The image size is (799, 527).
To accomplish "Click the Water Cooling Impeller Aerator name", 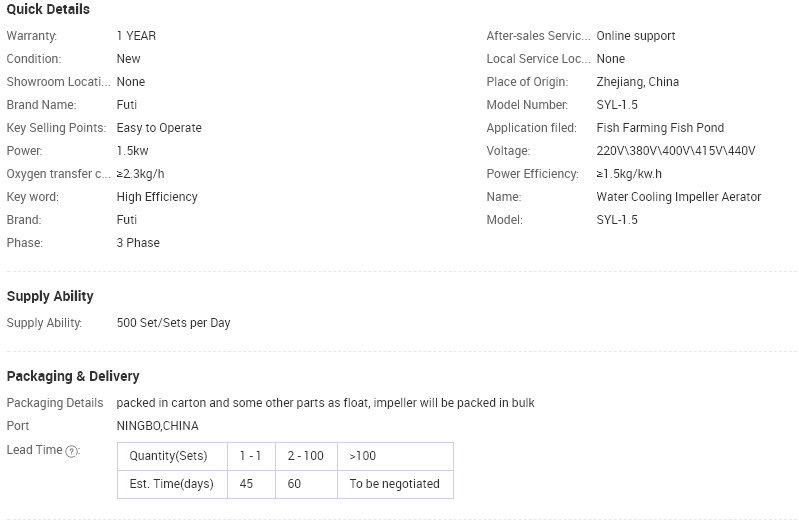I will coord(678,197).
